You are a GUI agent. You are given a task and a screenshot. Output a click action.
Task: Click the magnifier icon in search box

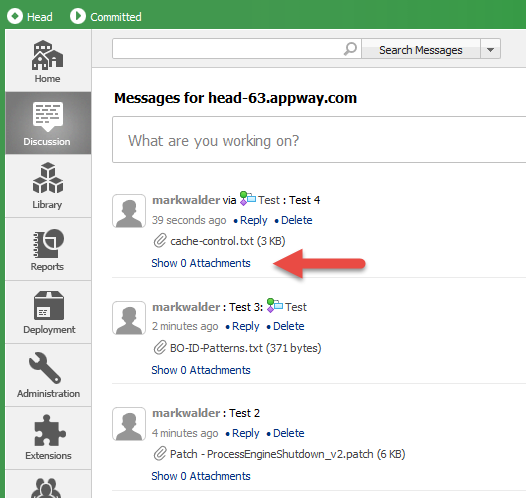pos(350,49)
